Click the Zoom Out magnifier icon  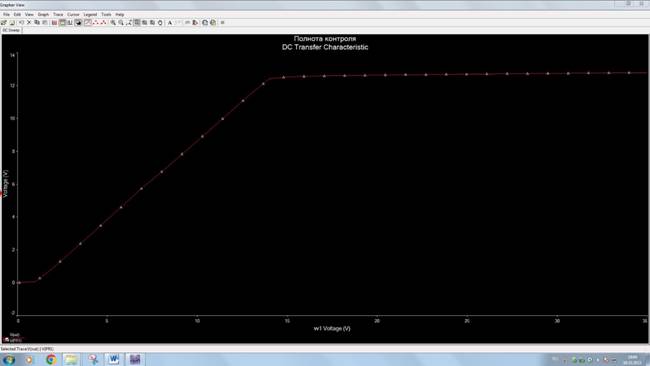pyautogui.click(x=121, y=22)
